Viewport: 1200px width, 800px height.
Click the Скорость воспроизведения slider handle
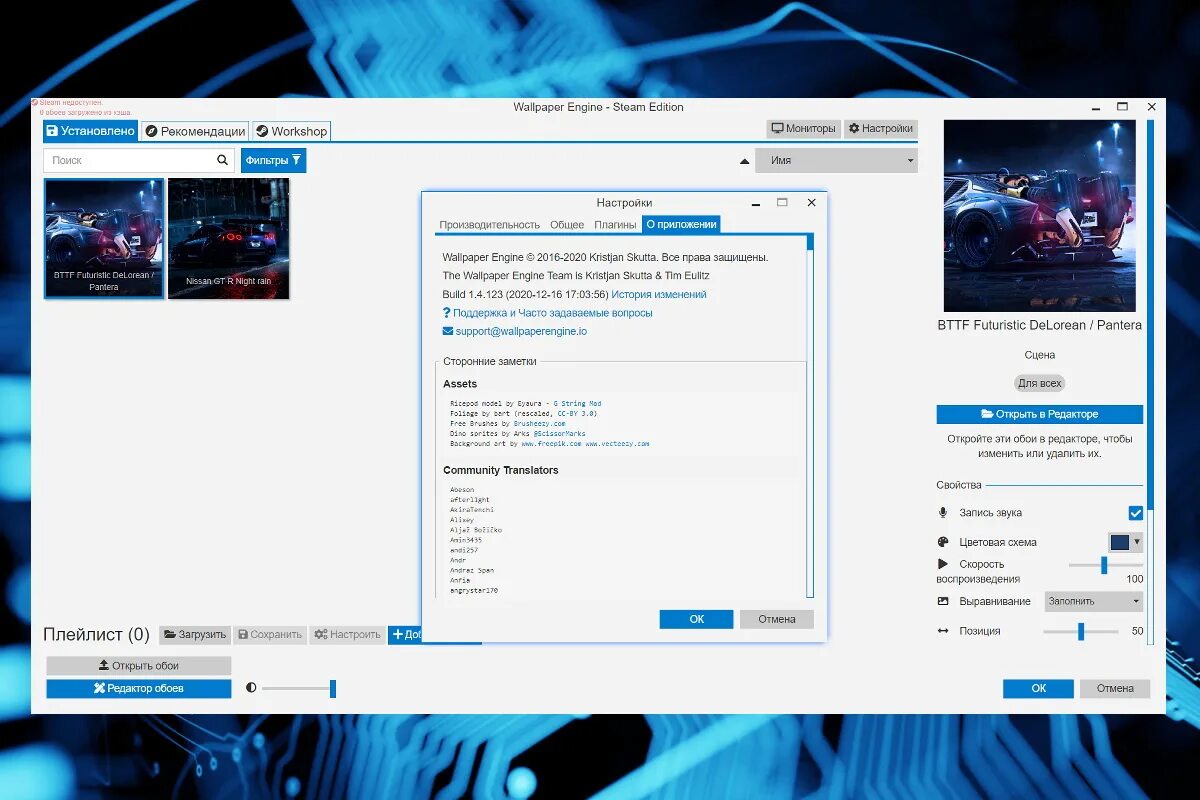click(1104, 565)
